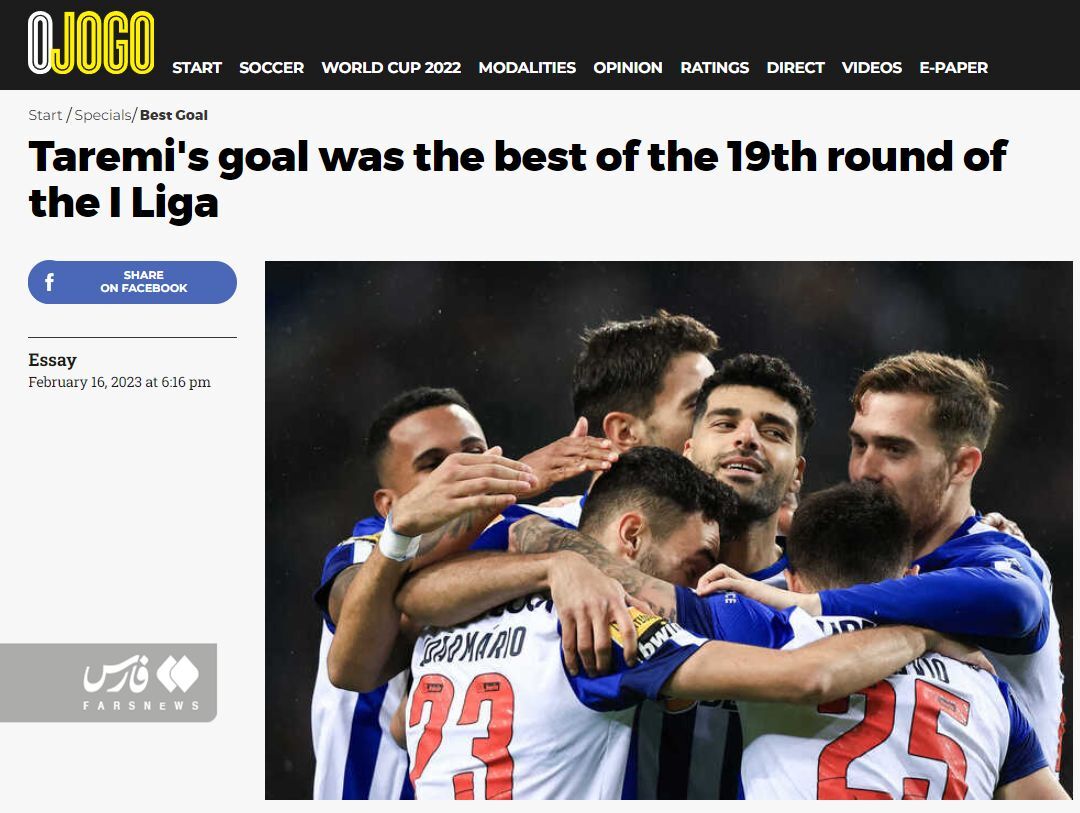The height and width of the screenshot is (813, 1080).
Task: Open the Porto players celebration photo
Action: pyautogui.click(x=669, y=530)
